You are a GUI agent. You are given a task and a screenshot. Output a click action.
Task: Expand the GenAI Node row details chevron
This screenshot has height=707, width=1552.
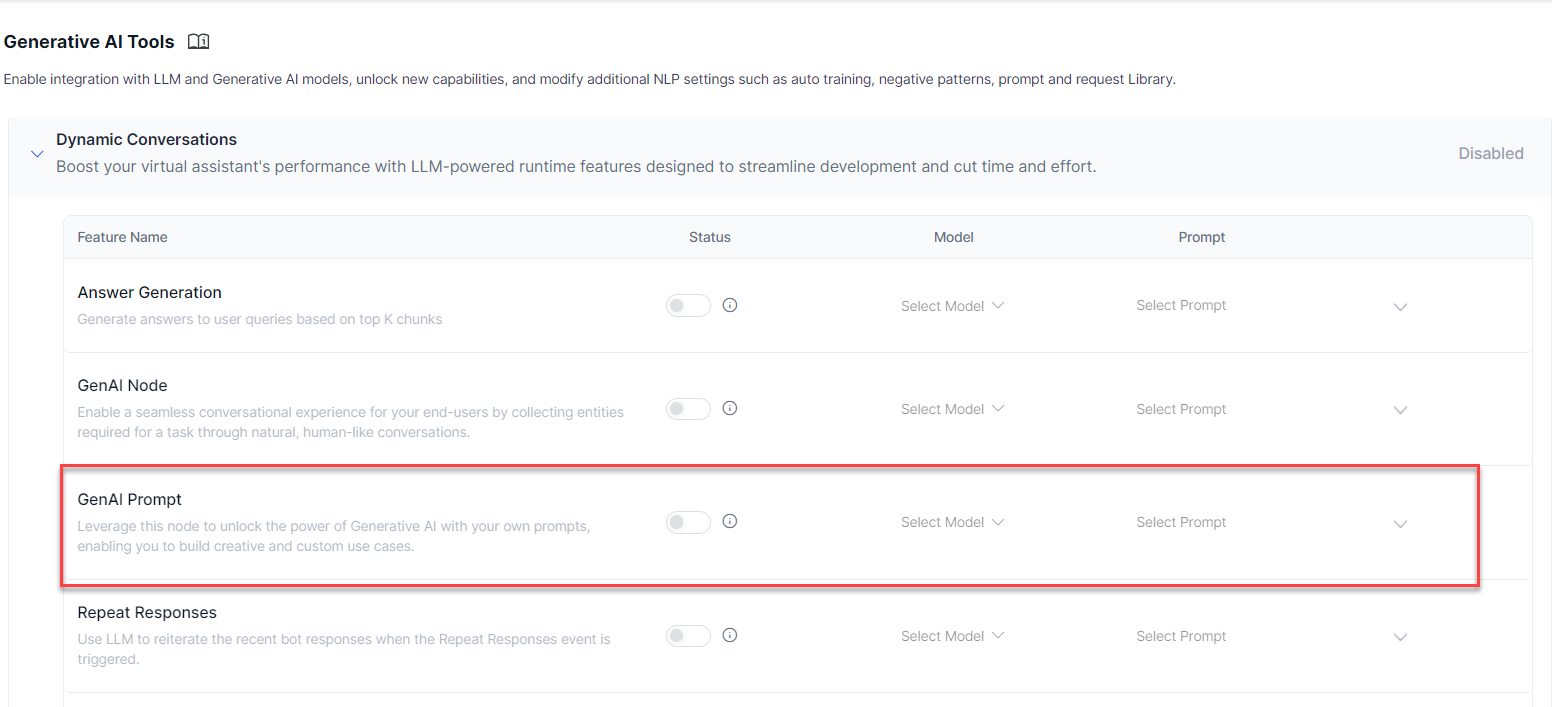coord(1400,410)
